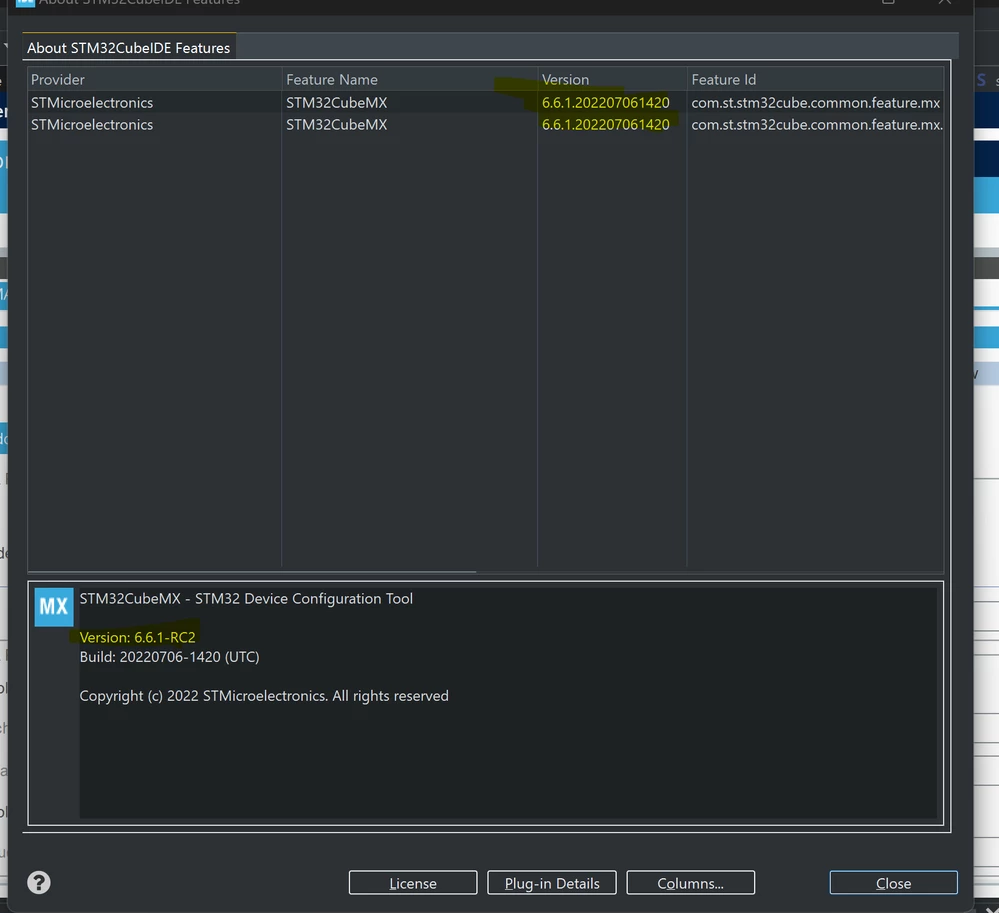The height and width of the screenshot is (913, 999).
Task: Click the second row's STMicroelectronics provider cell
Action: pyautogui.click(x=92, y=125)
